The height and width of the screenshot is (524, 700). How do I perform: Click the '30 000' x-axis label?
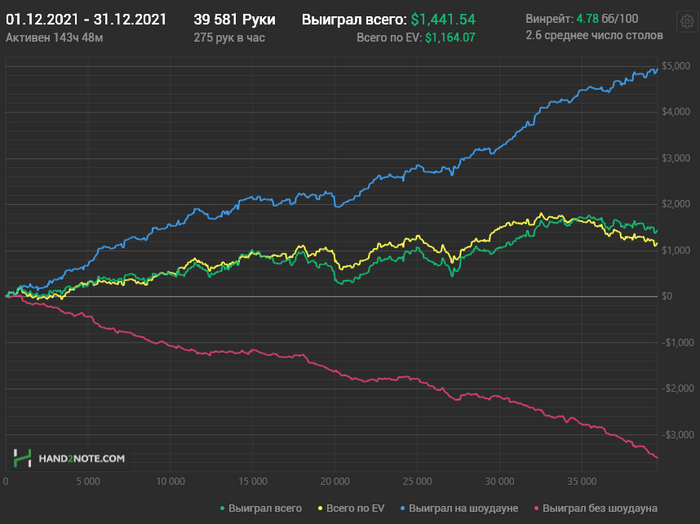500,482
